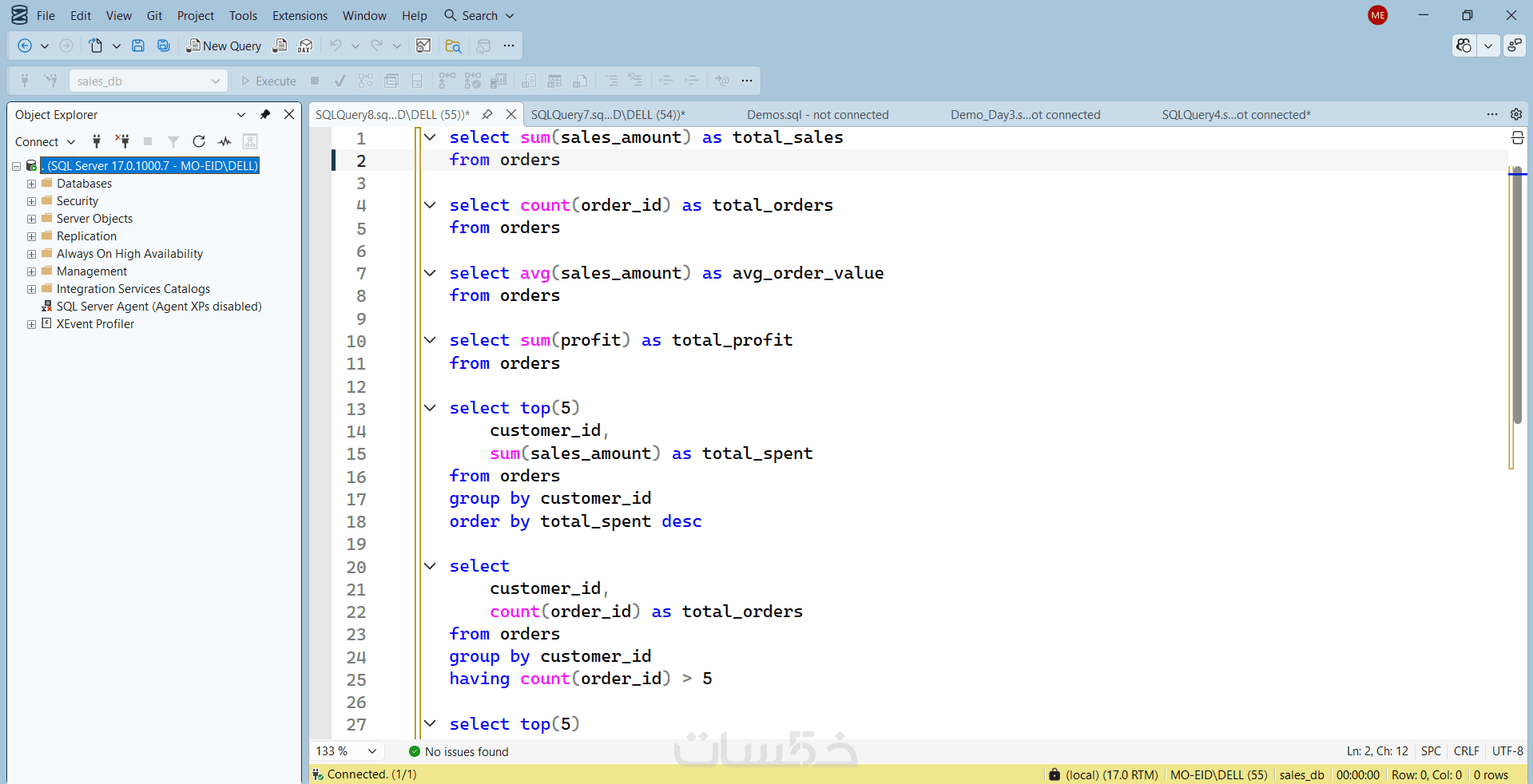Click the New Query button
Image resolution: width=1533 pixels, height=784 pixels.
pos(224,46)
